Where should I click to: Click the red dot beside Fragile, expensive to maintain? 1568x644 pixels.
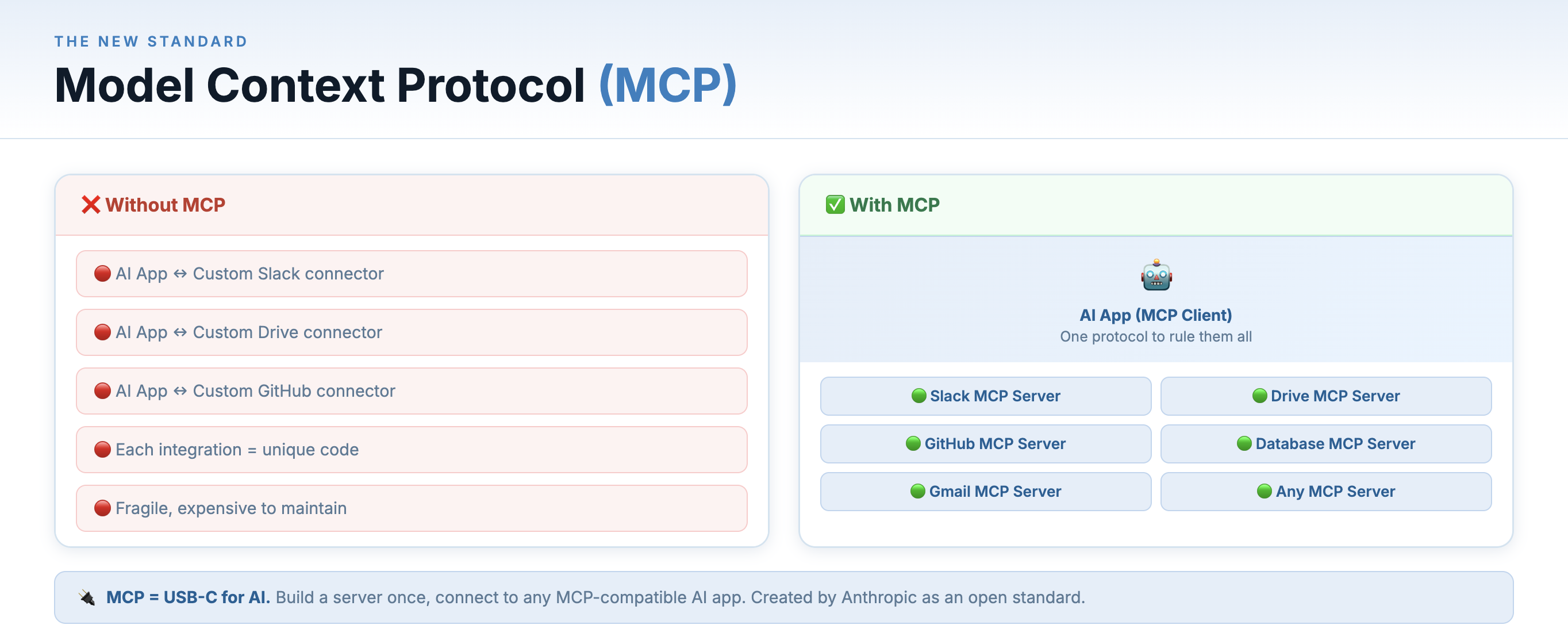[103, 508]
